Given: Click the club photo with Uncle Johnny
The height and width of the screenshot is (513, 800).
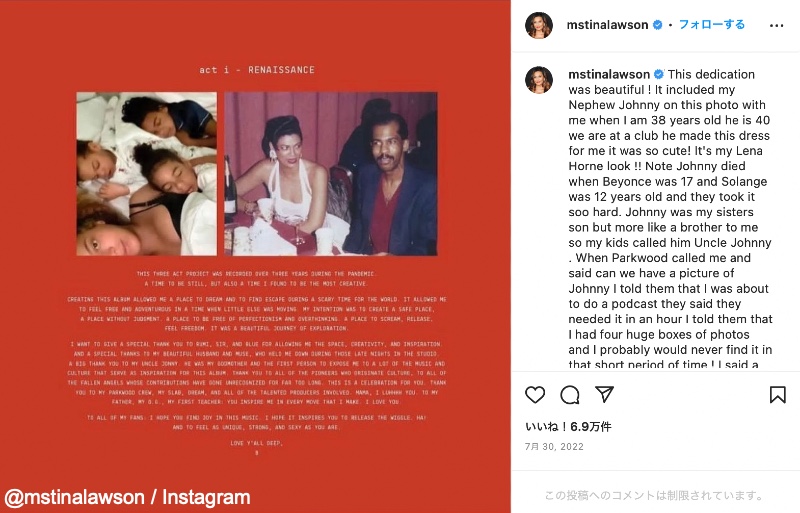Looking at the screenshot, I should (x=331, y=174).
